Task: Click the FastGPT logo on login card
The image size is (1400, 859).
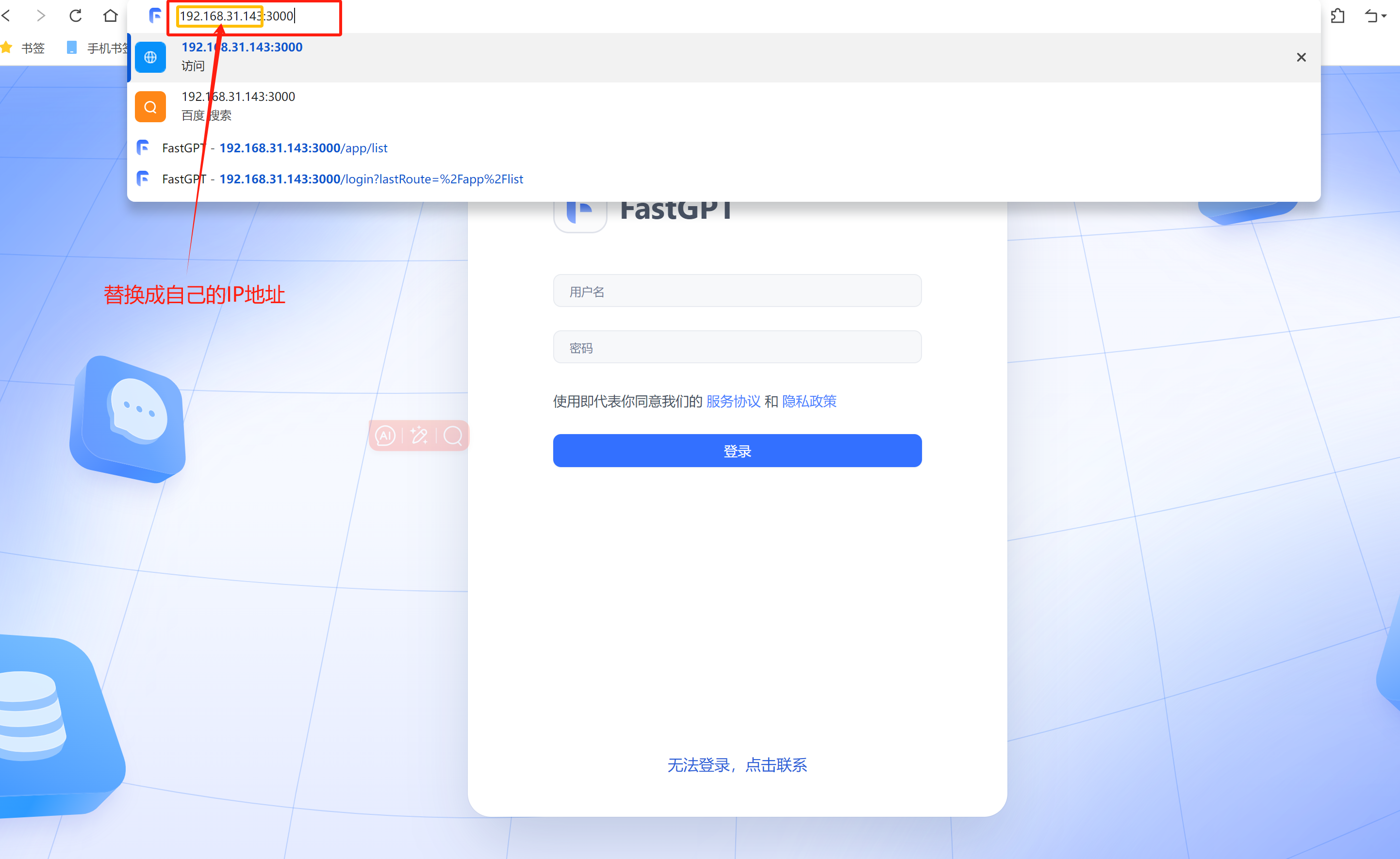Action: 580,215
